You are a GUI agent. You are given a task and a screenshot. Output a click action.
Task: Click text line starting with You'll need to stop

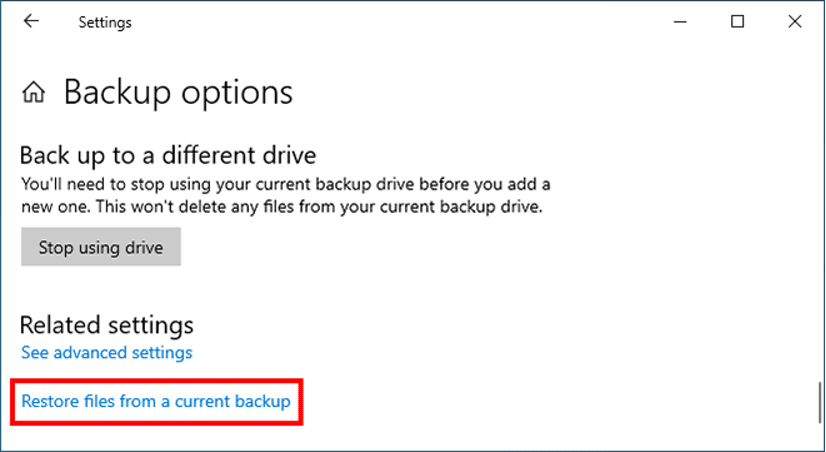(x=286, y=185)
